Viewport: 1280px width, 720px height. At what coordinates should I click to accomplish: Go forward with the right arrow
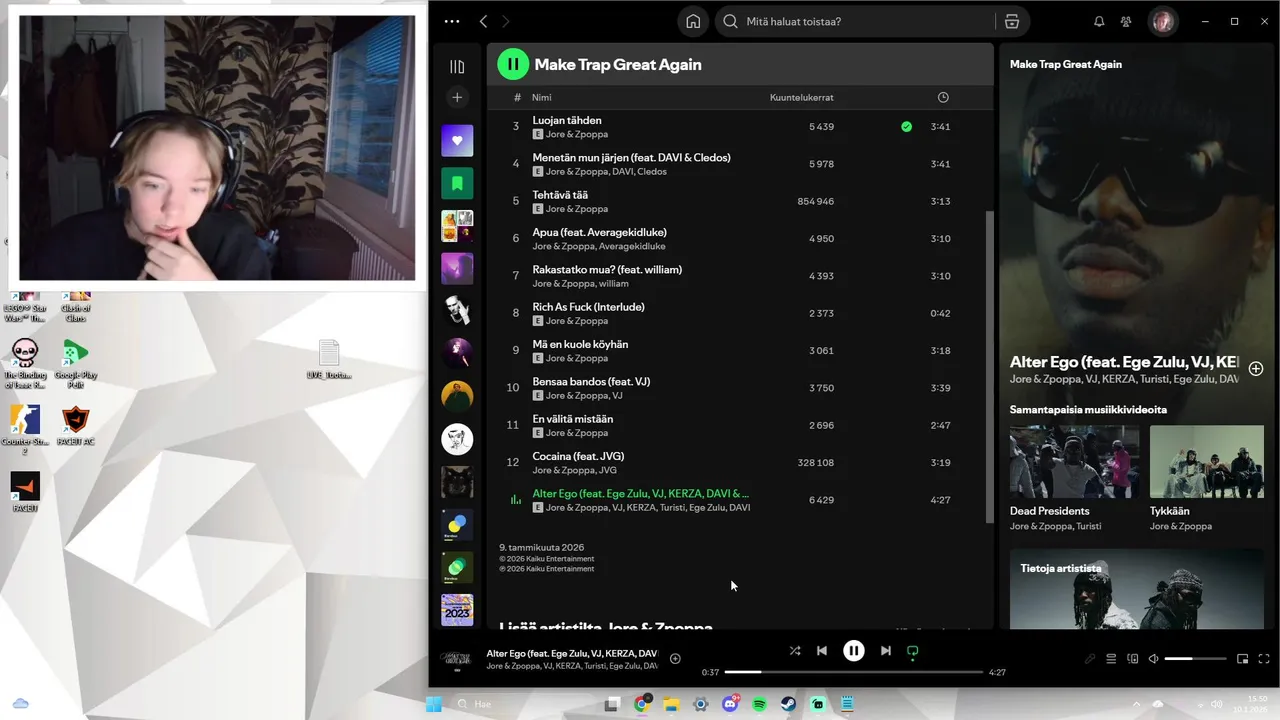click(x=506, y=21)
